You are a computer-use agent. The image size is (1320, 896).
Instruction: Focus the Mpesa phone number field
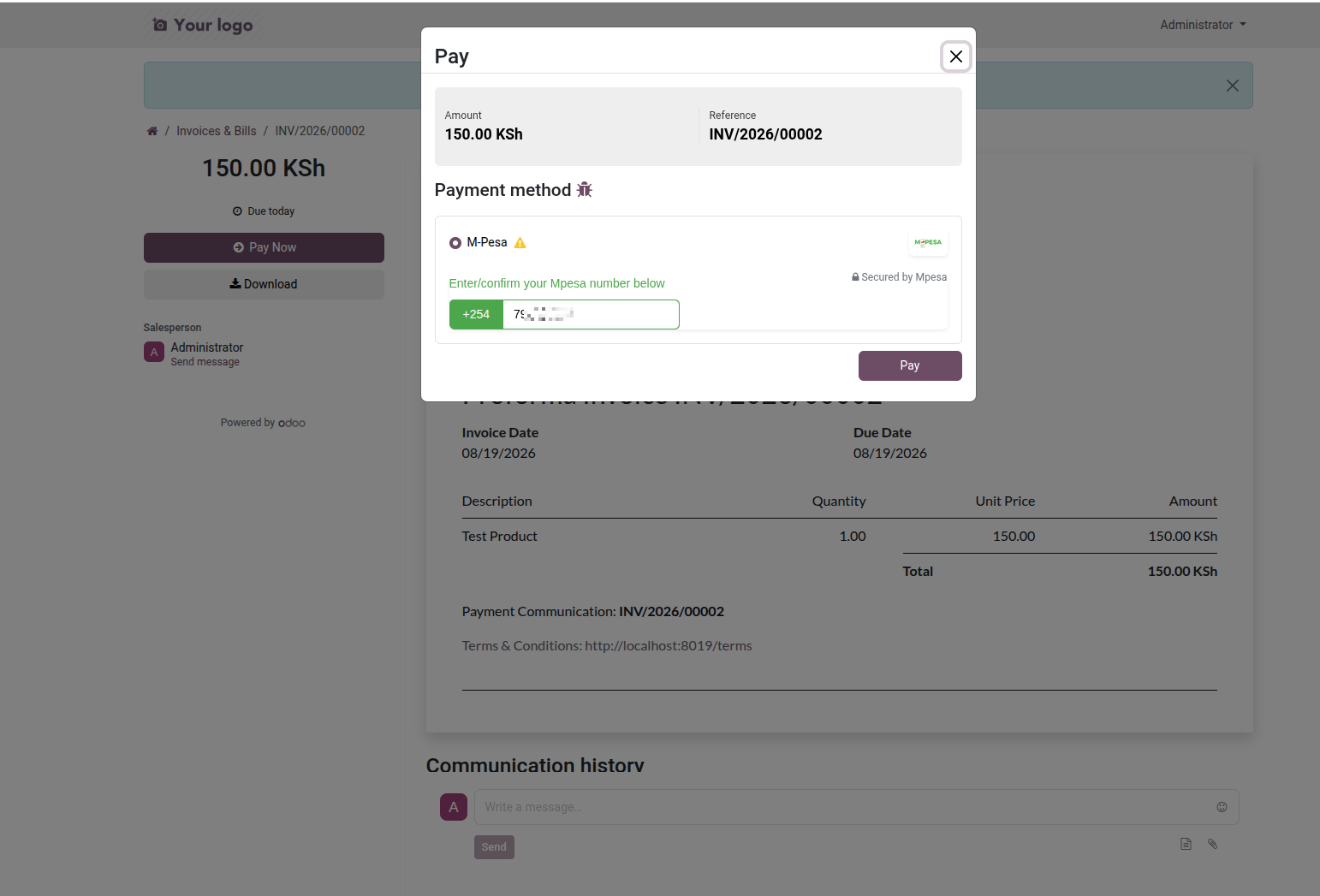(x=591, y=314)
